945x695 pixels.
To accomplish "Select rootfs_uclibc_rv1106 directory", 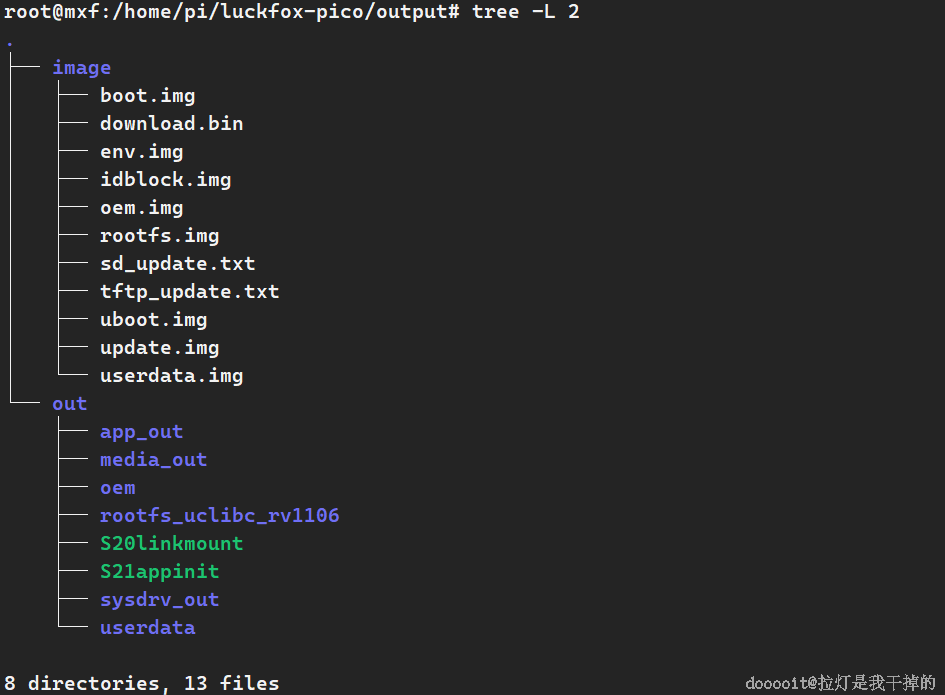I will click(x=219, y=516).
